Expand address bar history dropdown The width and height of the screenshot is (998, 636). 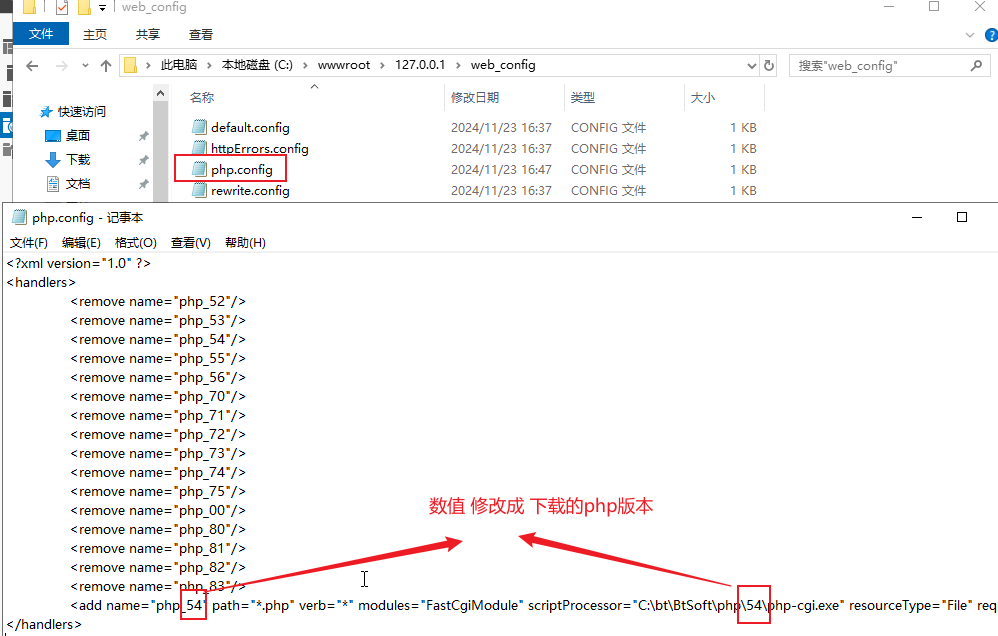tap(751, 66)
